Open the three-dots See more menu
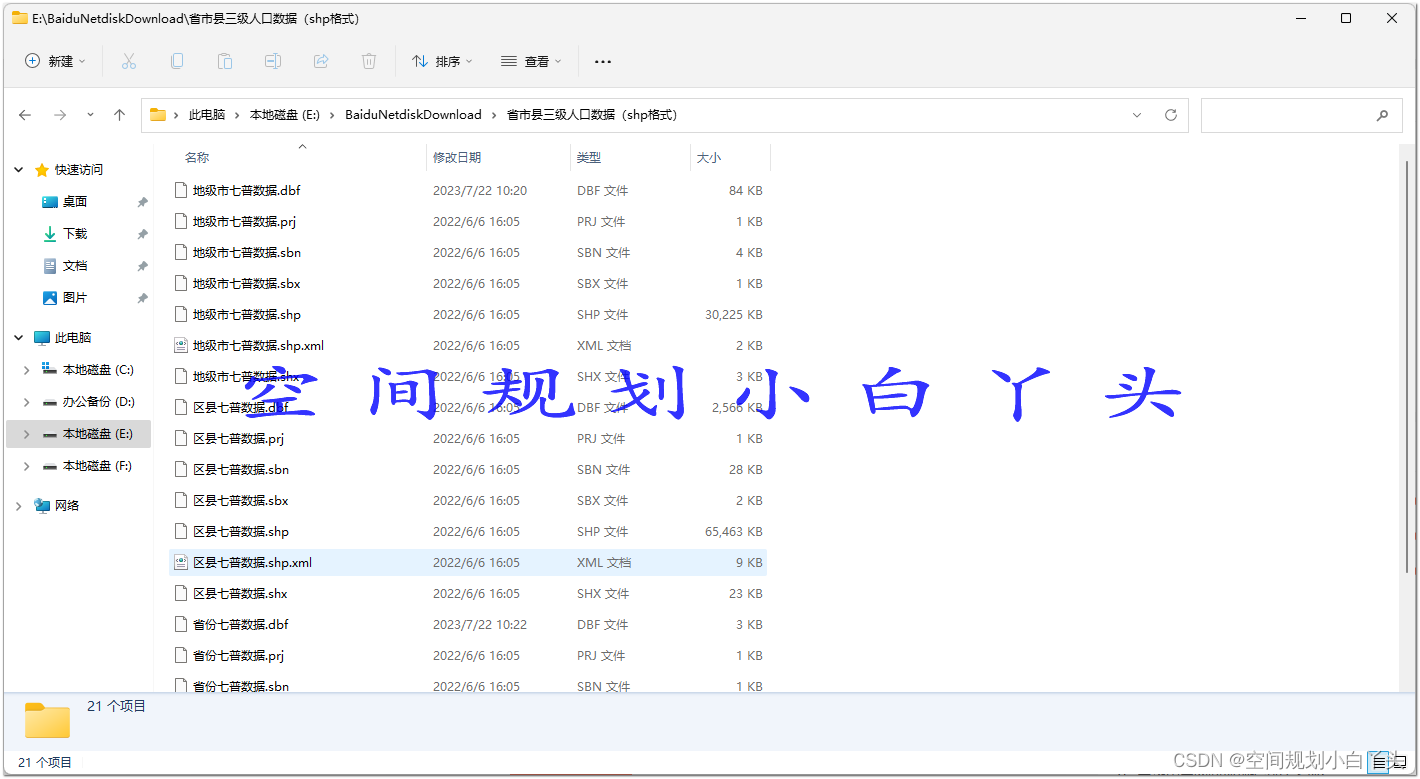Screen dimensions: 1420x779 pos(603,61)
